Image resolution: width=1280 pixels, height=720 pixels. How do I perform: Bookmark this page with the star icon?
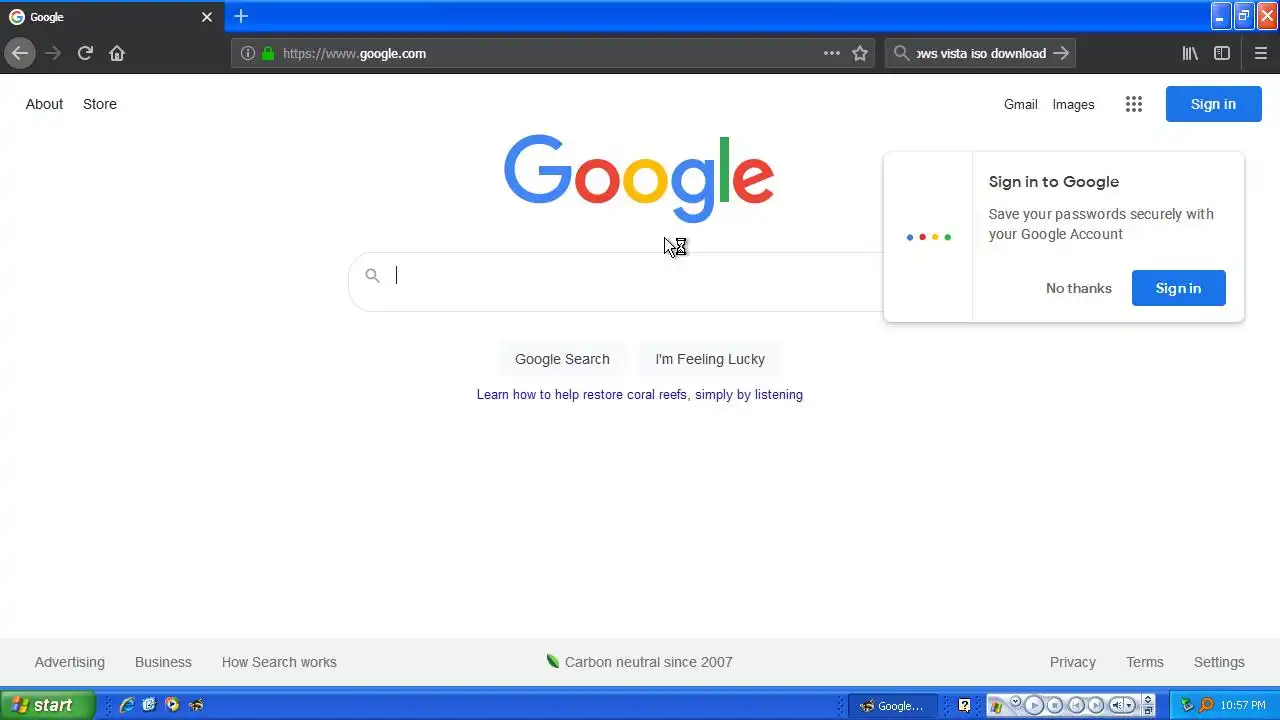coord(860,53)
